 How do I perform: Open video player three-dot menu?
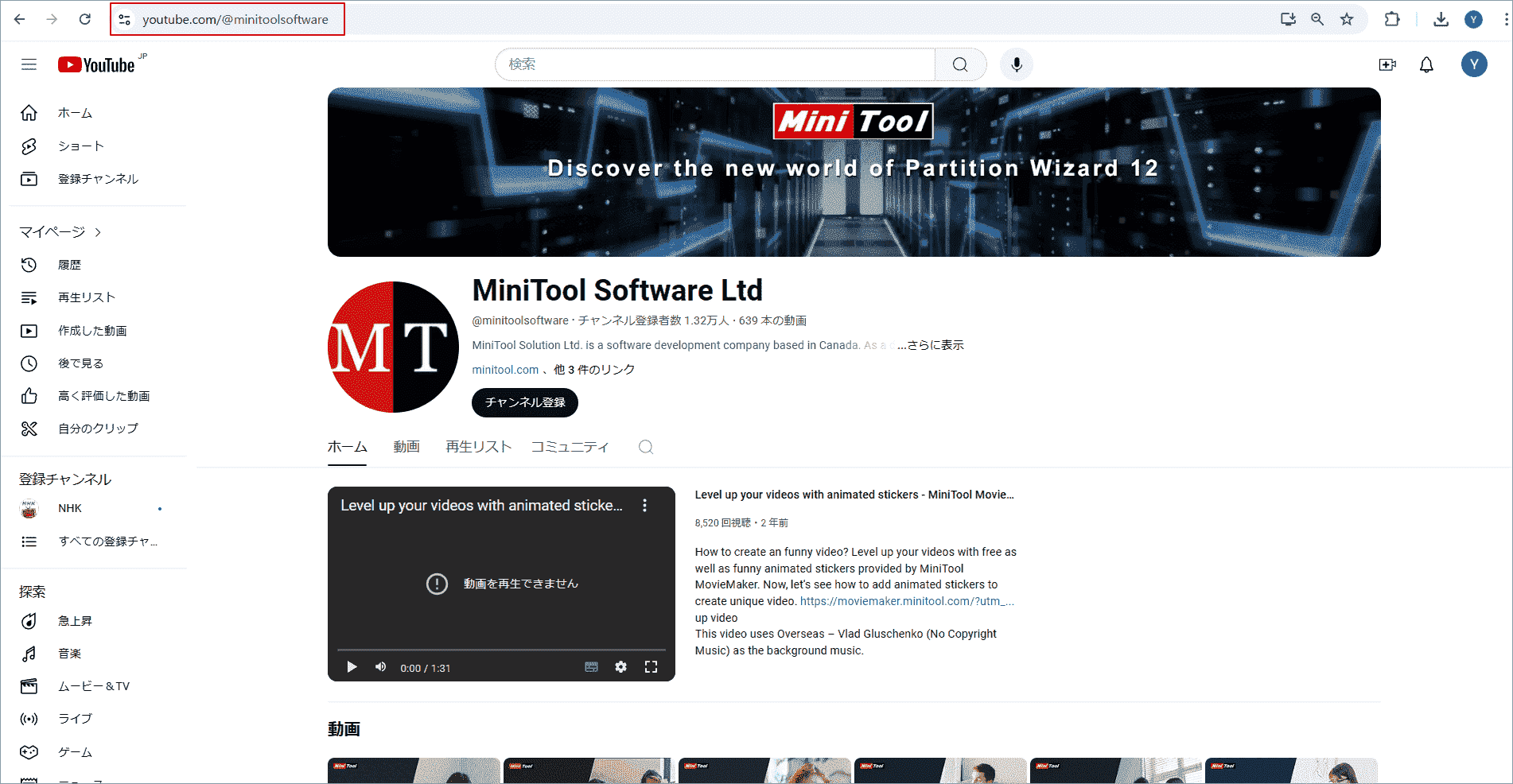[x=644, y=506]
